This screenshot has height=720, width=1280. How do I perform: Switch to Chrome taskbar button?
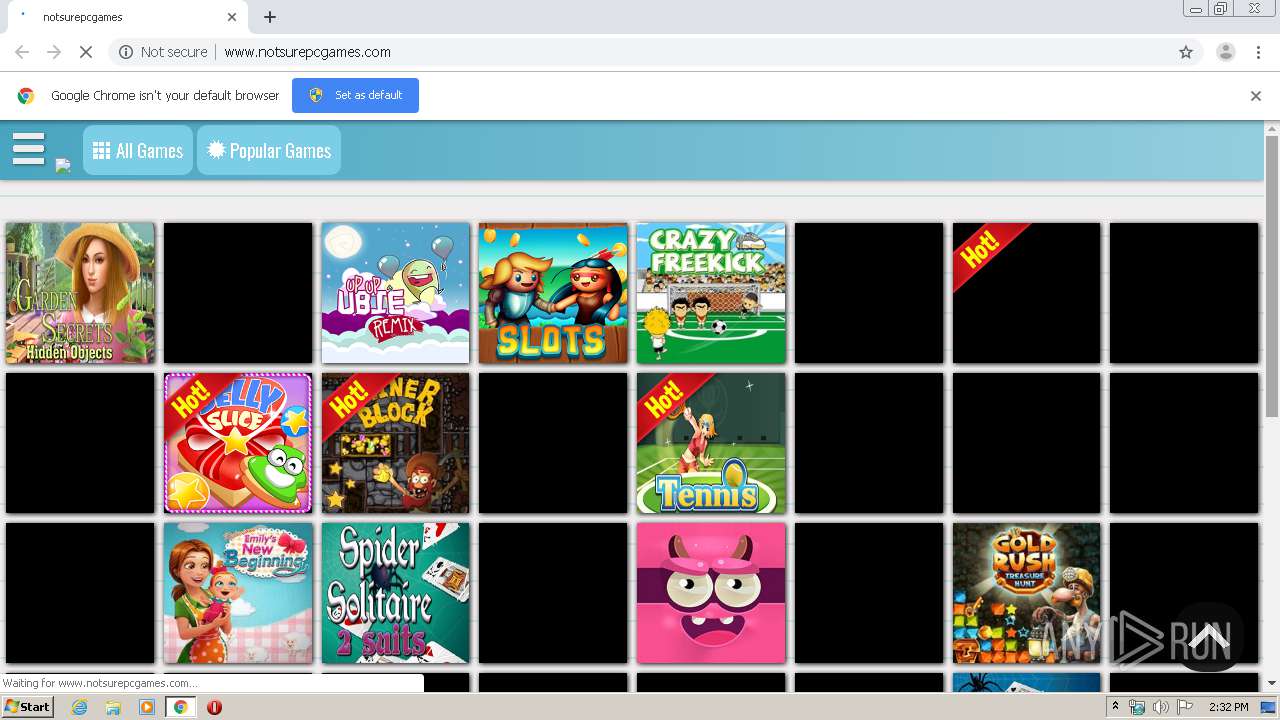(180, 707)
